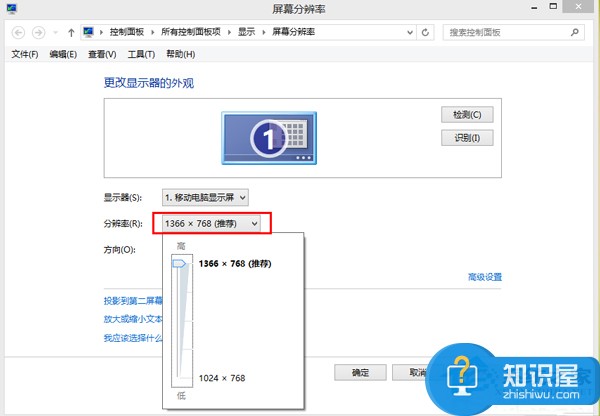This screenshot has width=600, height=416.
Task: Select the 1366 × 768 (推荐) bold label in list
Action: [235, 264]
